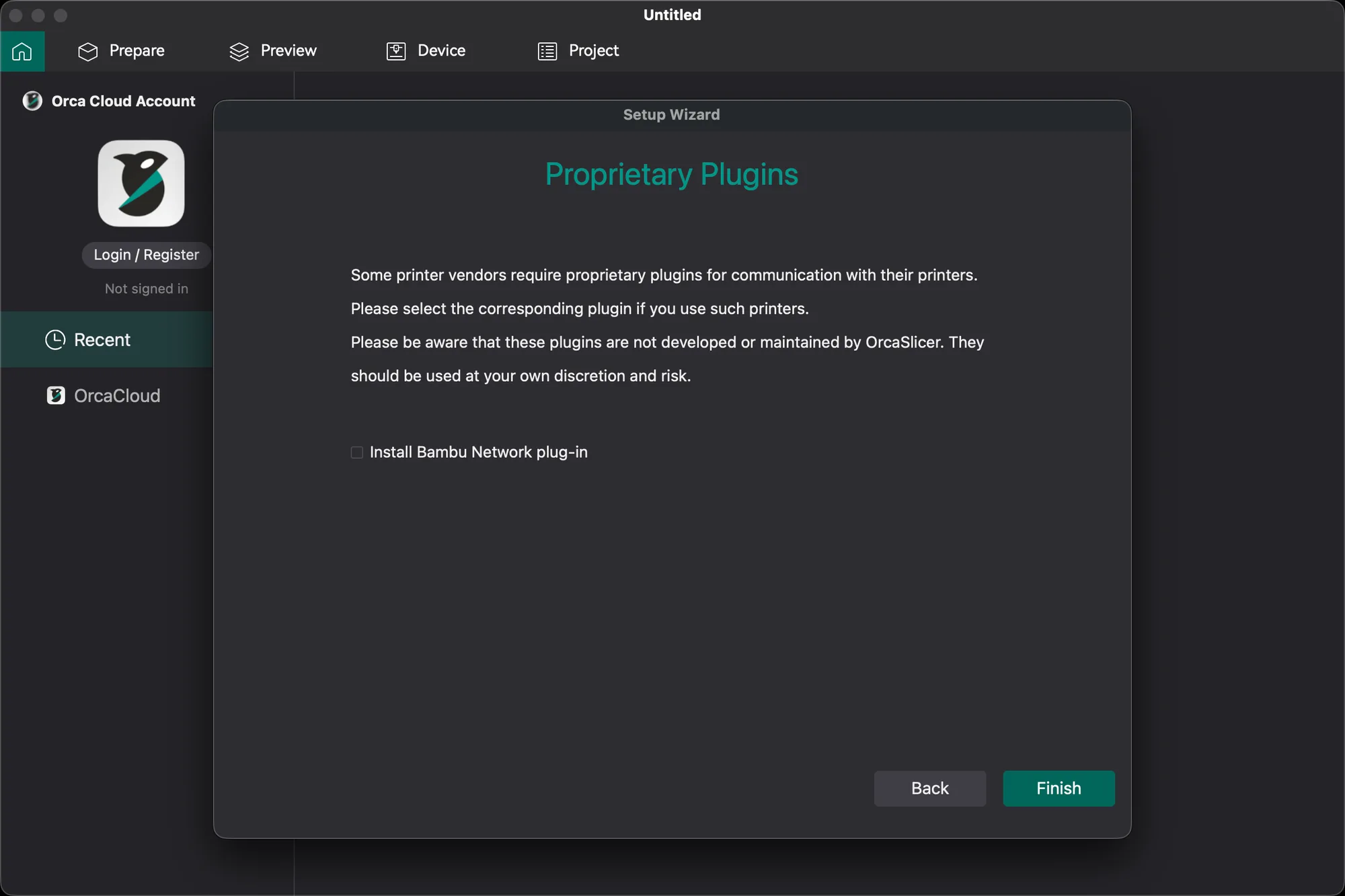Click the Proprietary Plugins heading
1345x896 pixels.
point(672,175)
